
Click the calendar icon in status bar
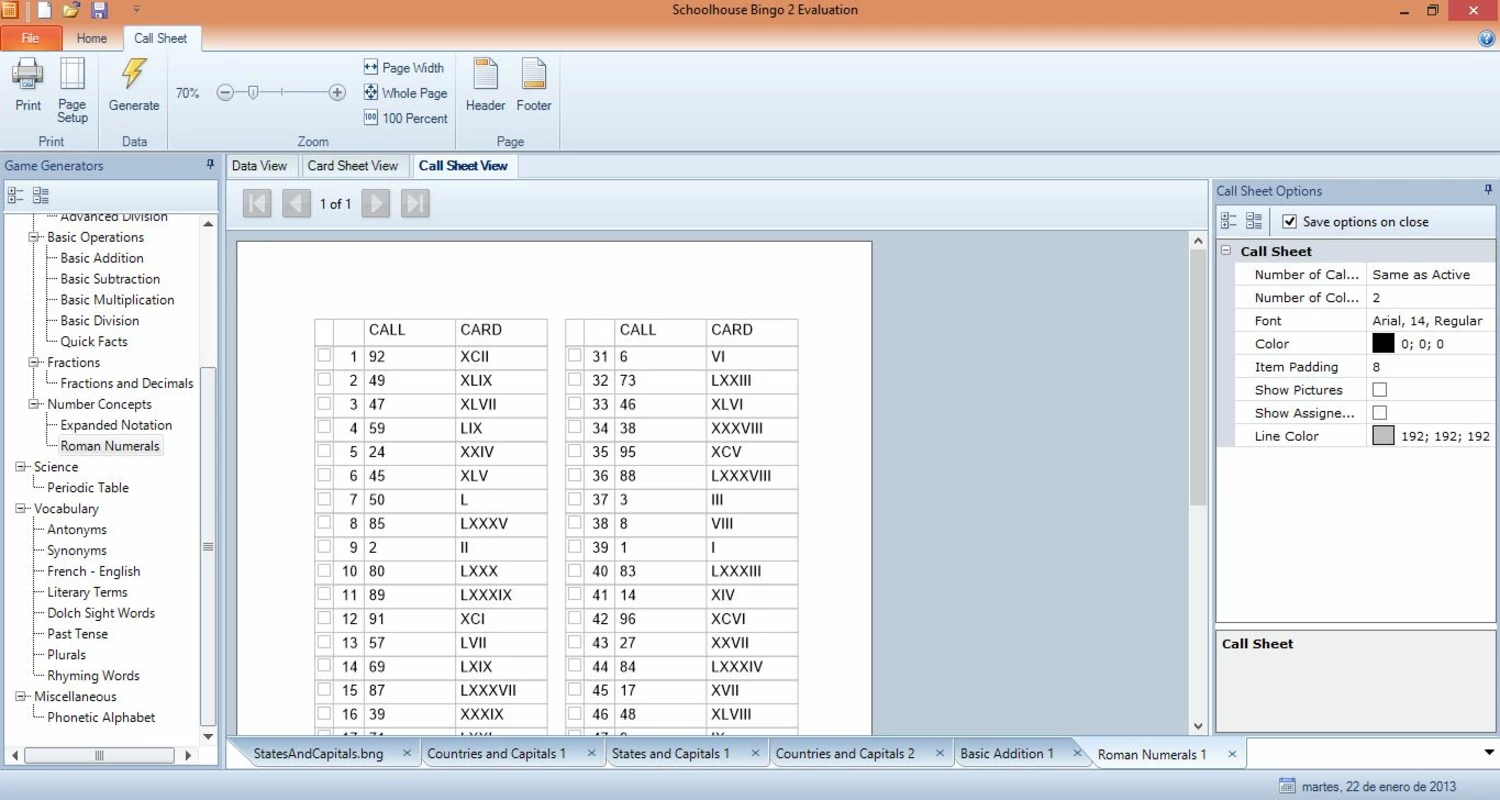click(1287, 786)
